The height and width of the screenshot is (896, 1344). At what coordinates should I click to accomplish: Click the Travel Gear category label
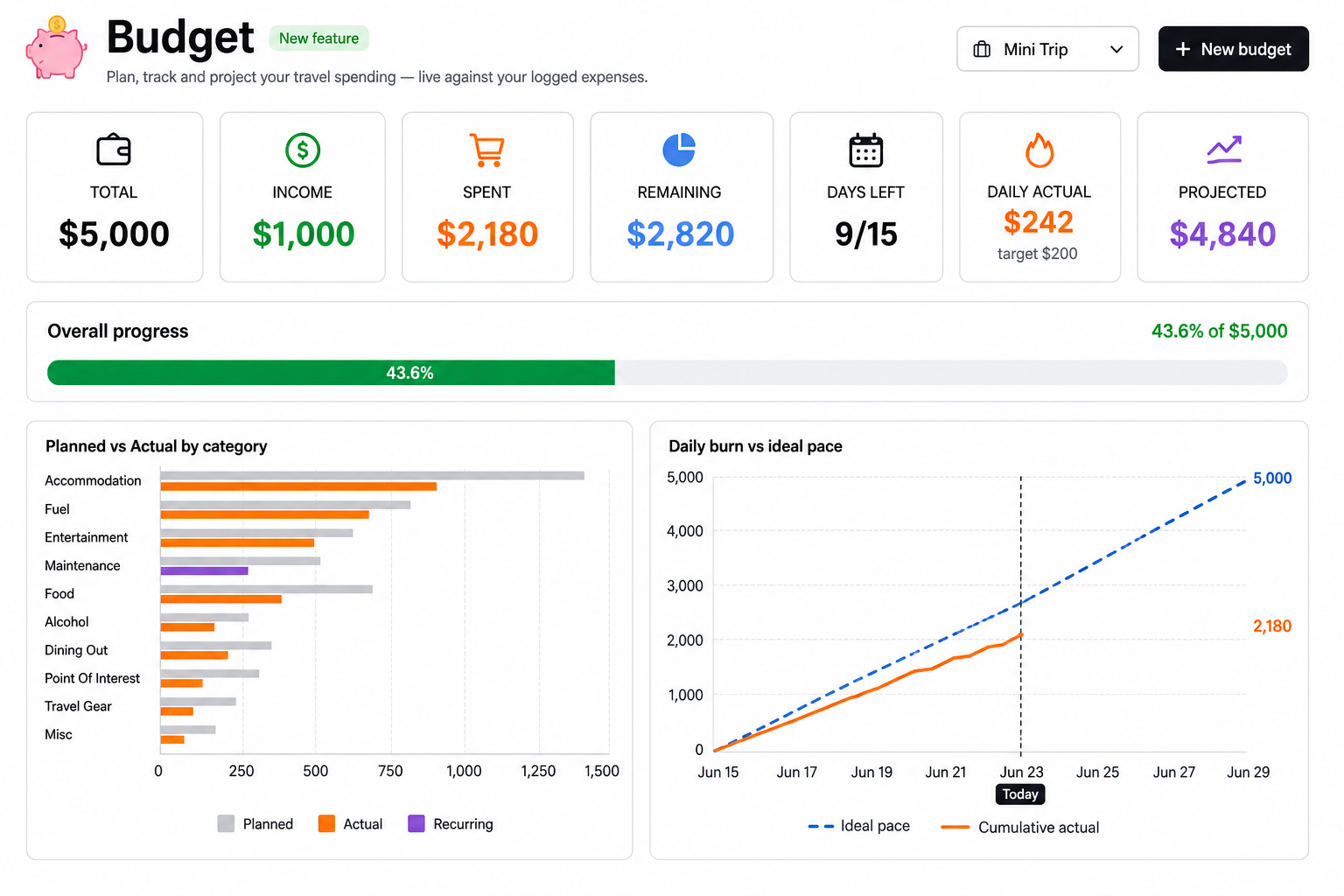78,706
